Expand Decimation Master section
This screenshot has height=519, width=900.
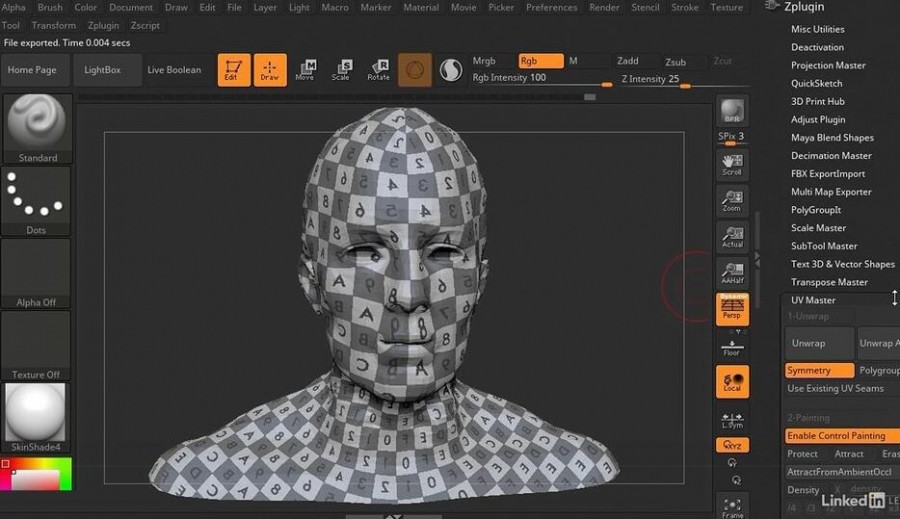point(831,156)
